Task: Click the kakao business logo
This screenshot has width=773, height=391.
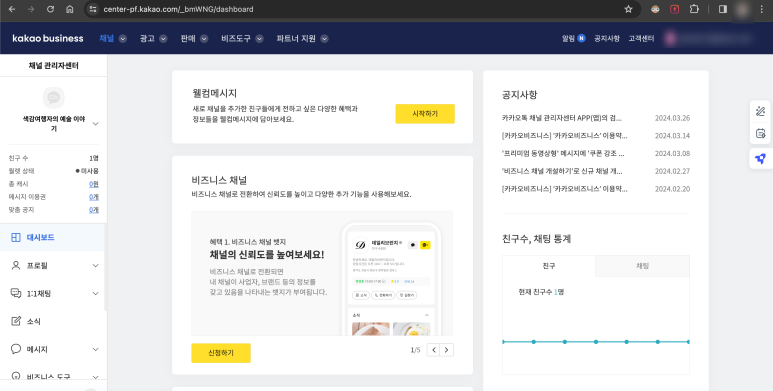Action: 48,38
